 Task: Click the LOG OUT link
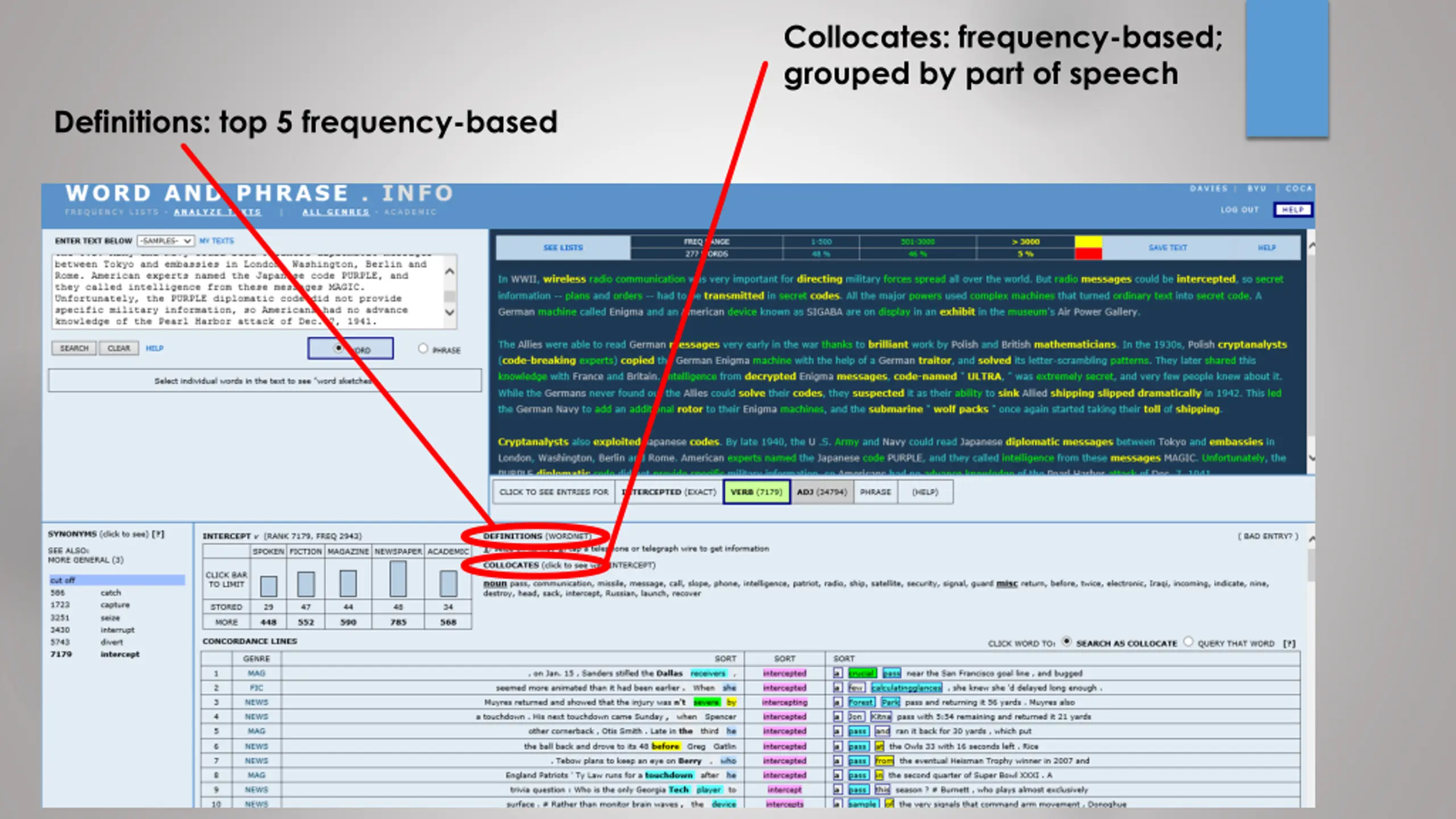[1239, 210]
